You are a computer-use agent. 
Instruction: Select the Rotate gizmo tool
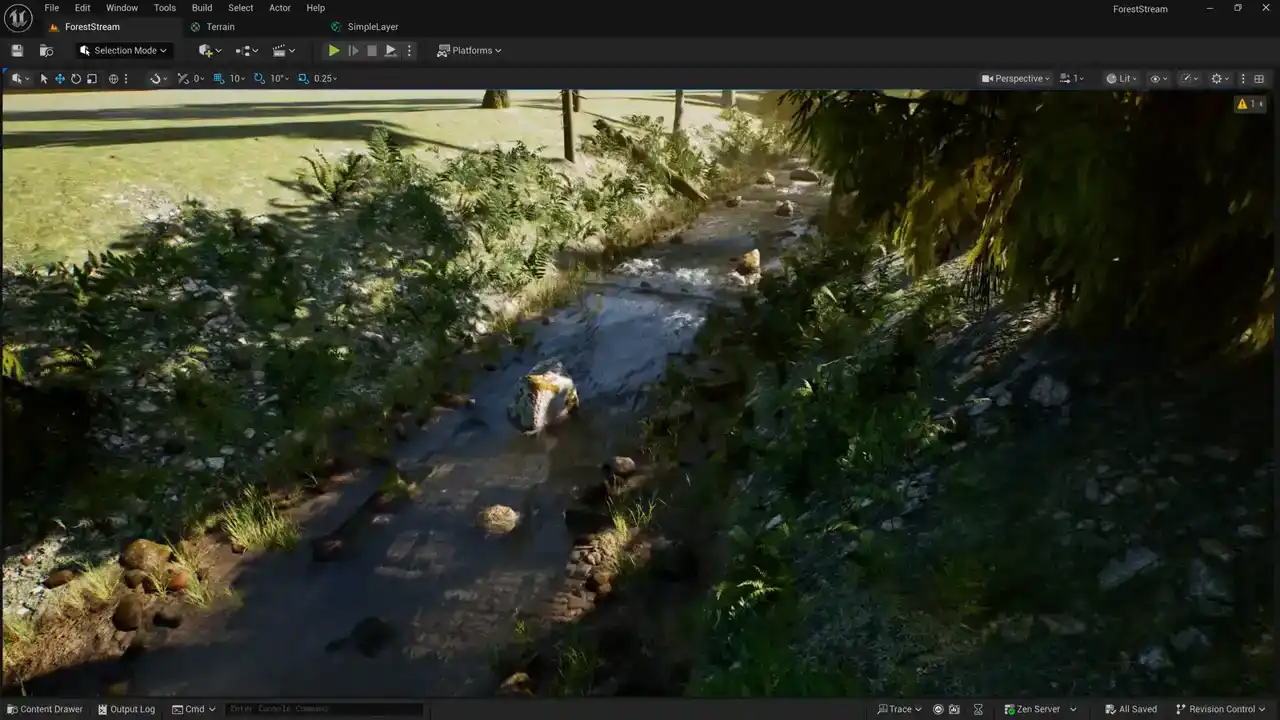[76, 78]
